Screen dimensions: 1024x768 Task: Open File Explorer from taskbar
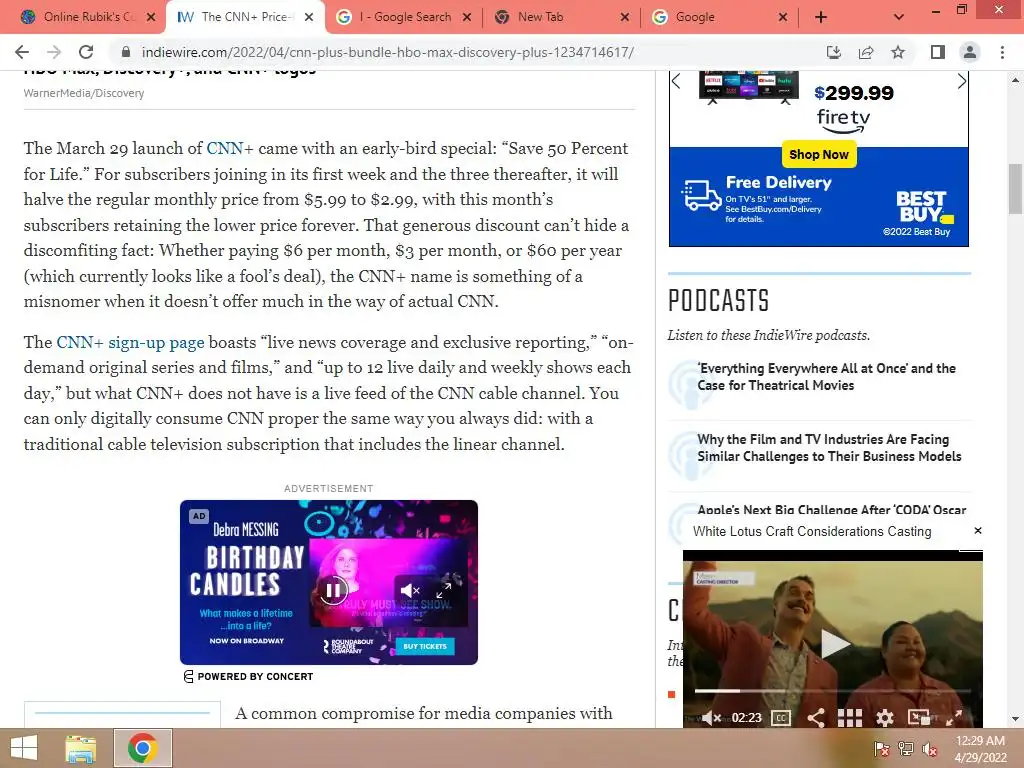pos(80,748)
